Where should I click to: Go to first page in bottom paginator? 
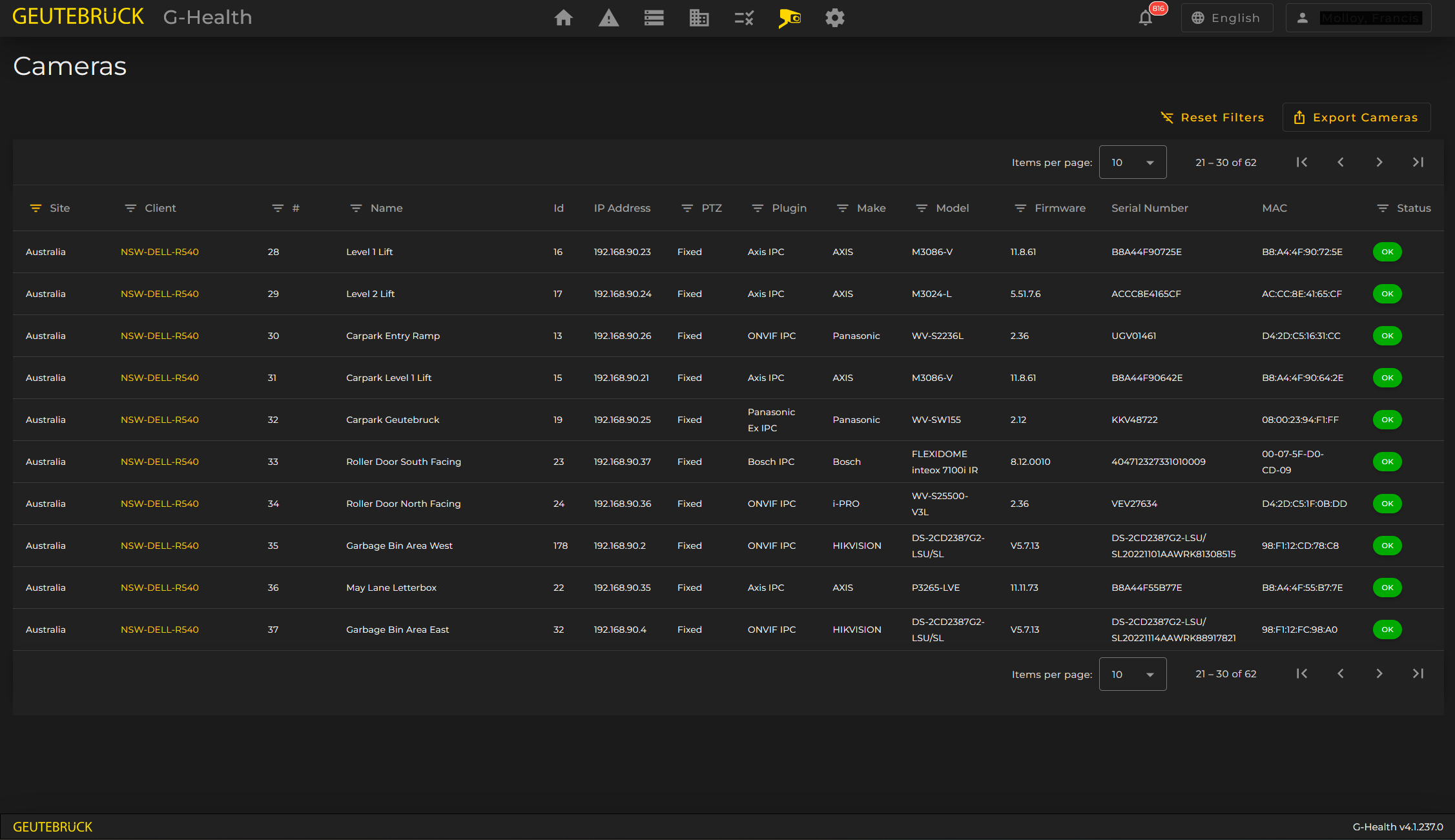[x=1302, y=673]
